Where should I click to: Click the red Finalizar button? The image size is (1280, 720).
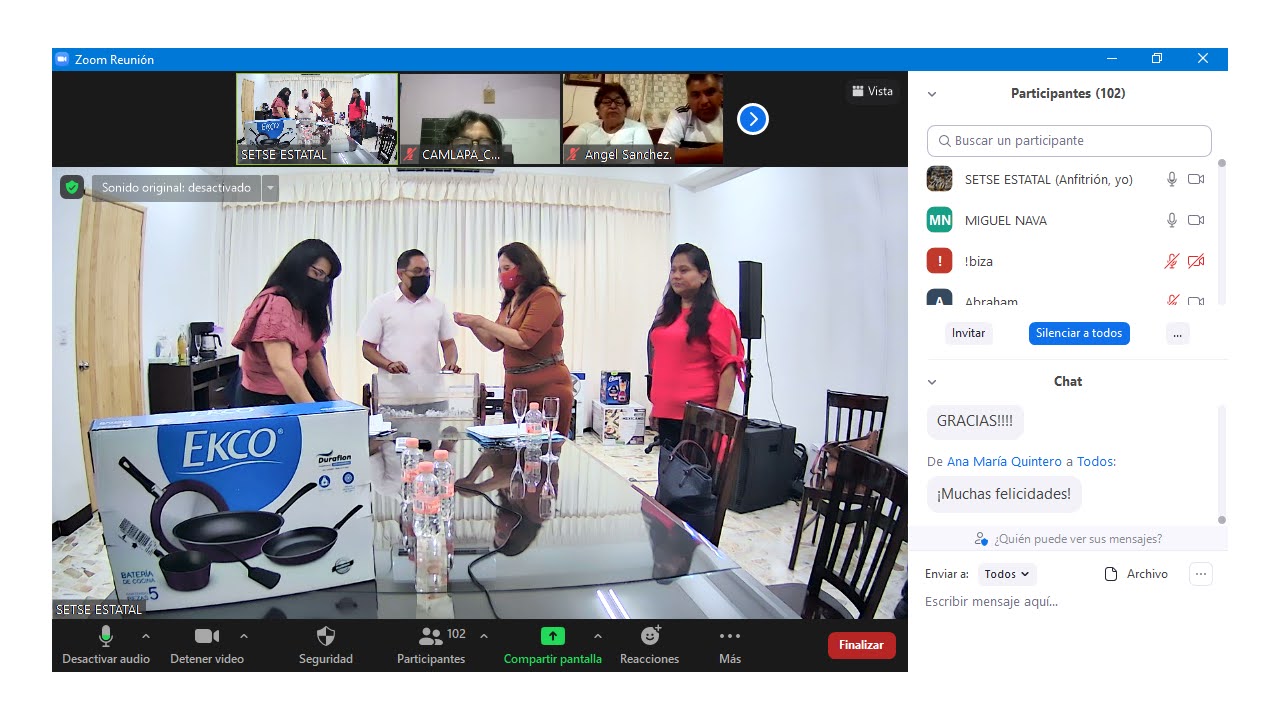pos(861,645)
